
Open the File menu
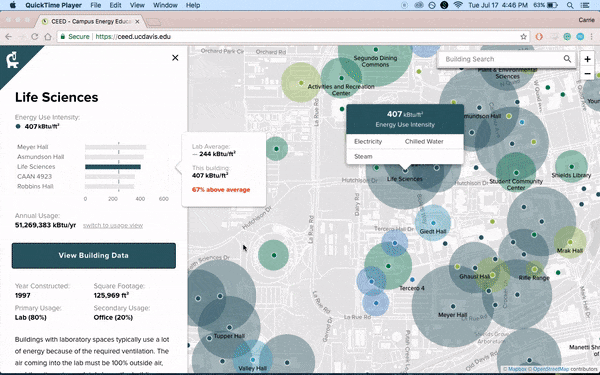tap(96, 5)
